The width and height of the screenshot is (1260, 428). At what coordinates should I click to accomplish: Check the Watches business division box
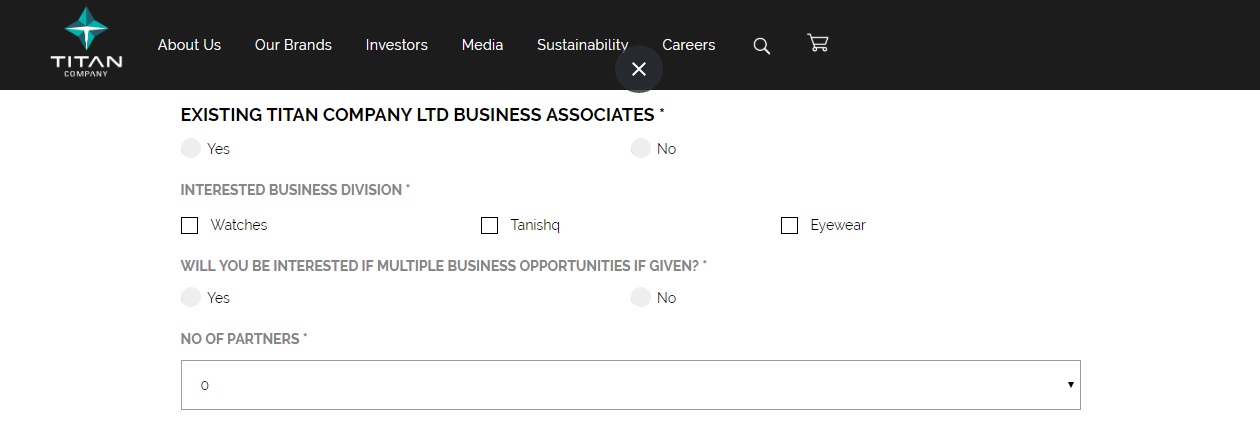tap(190, 225)
